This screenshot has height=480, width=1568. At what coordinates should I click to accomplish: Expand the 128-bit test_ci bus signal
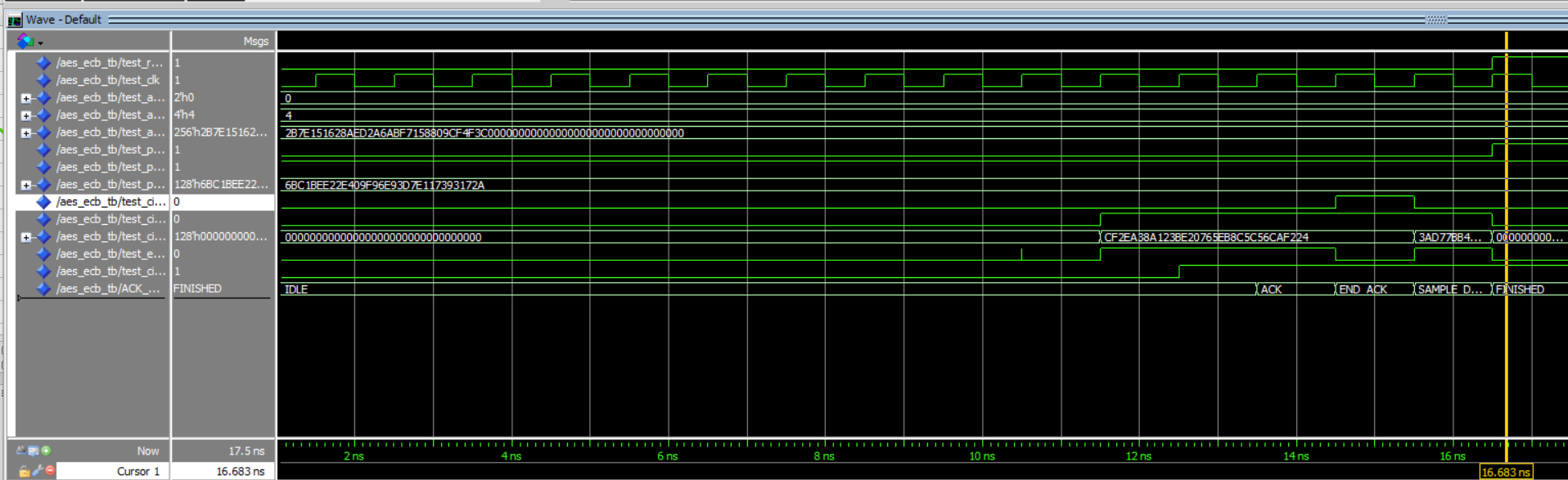tap(26, 237)
